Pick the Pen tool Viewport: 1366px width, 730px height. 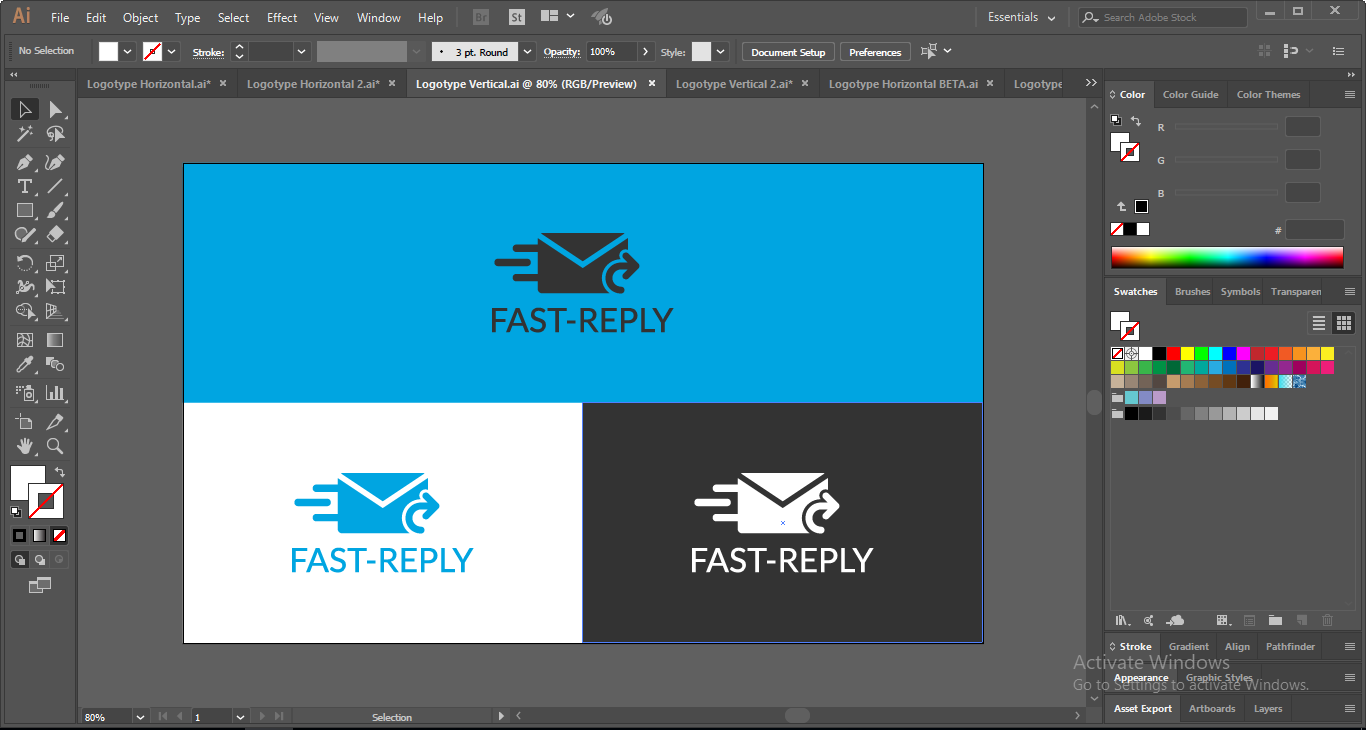click(25, 162)
